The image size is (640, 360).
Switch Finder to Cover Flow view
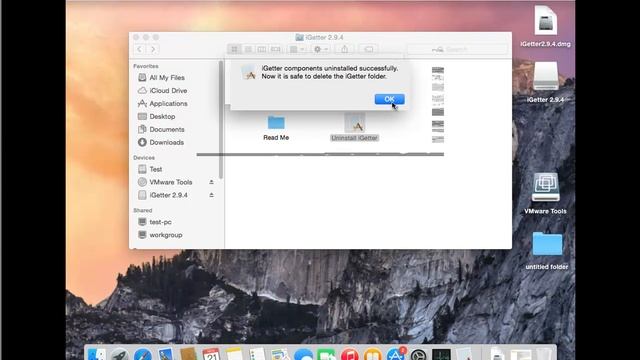[276, 49]
